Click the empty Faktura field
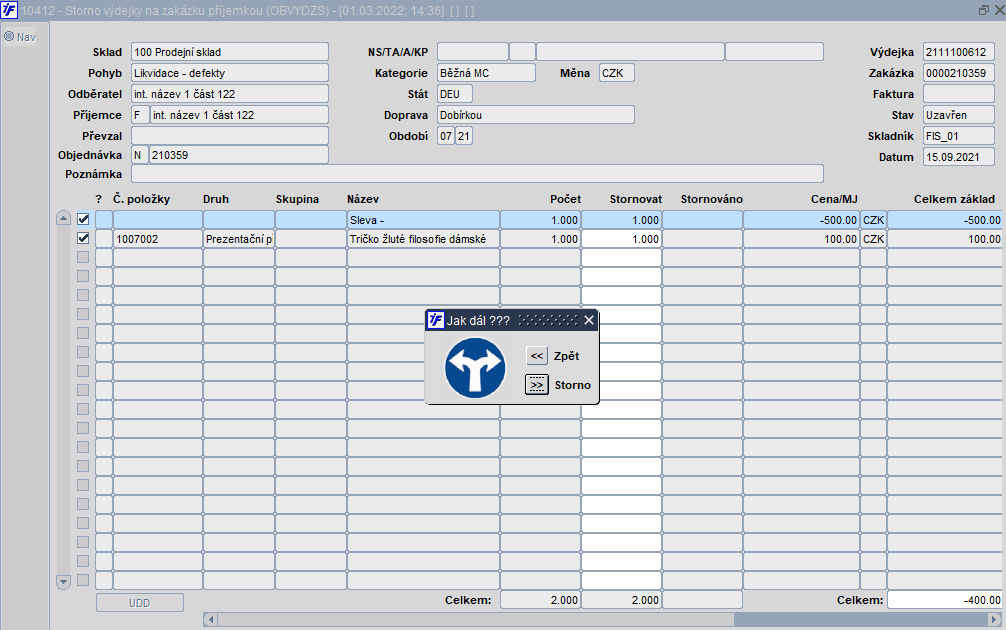The width and height of the screenshot is (1006, 630). click(x=959, y=94)
